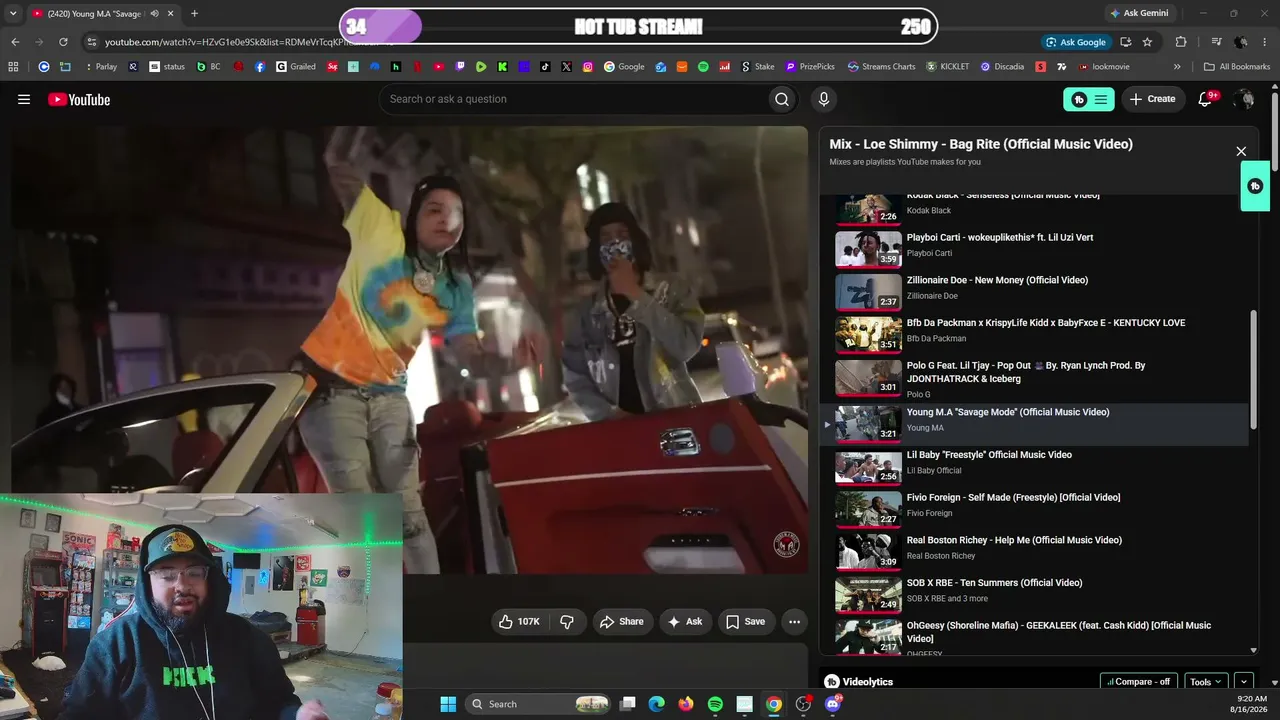Viewport: 1280px width, 720px height.
Task: Open YouTube notifications bell
Action: [x=1206, y=99]
